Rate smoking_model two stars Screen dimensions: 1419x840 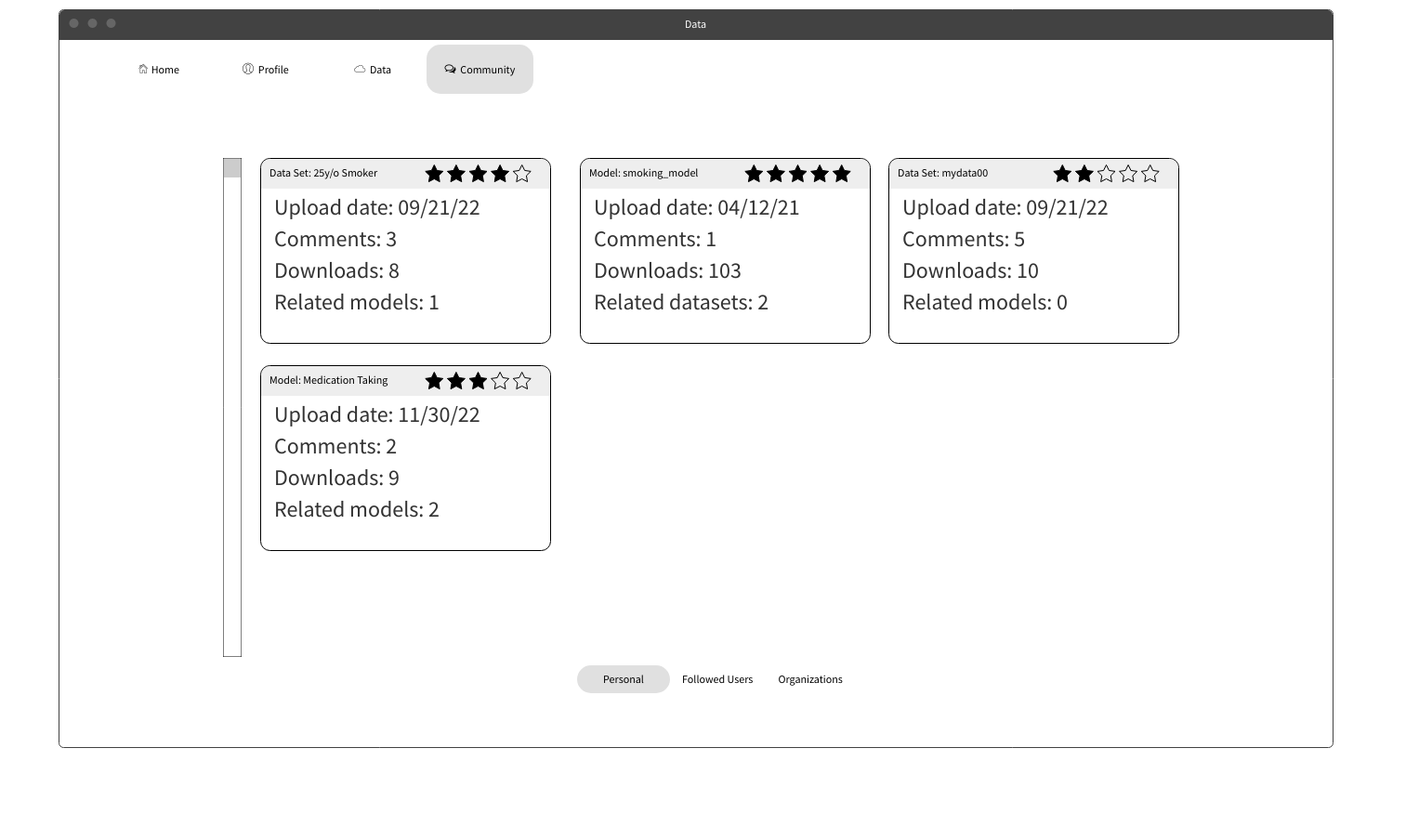776,174
